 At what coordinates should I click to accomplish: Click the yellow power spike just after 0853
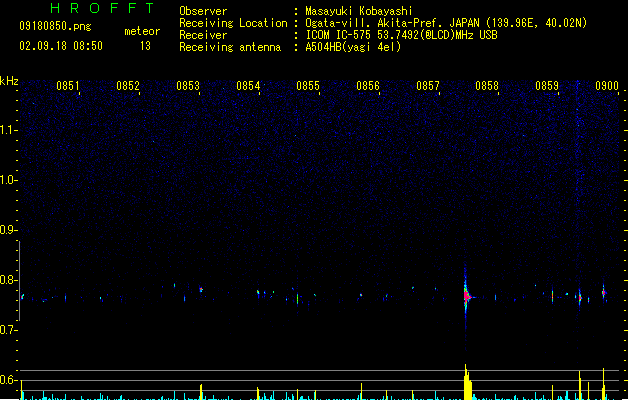click(x=201, y=392)
